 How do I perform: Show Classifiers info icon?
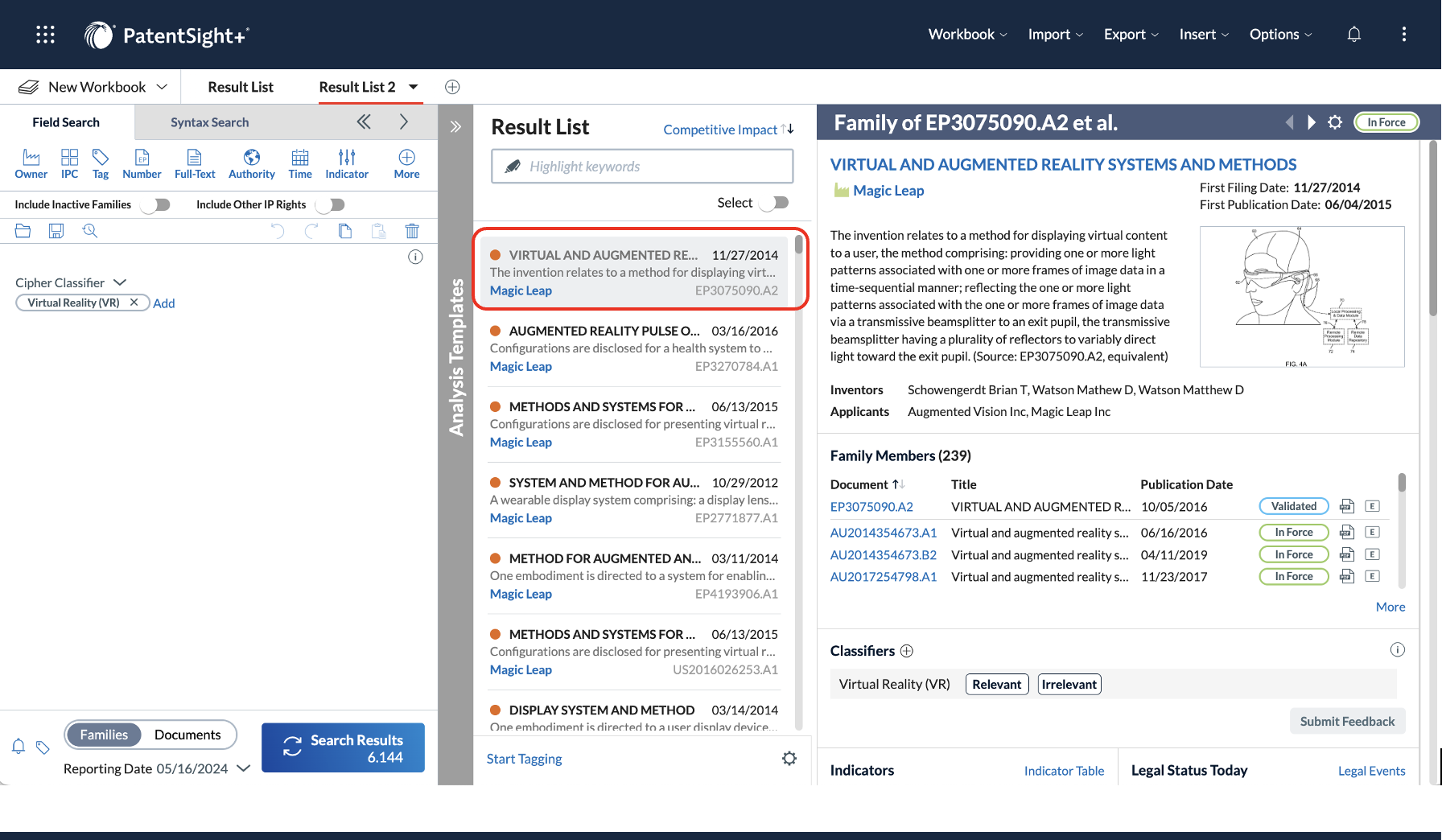1398,649
